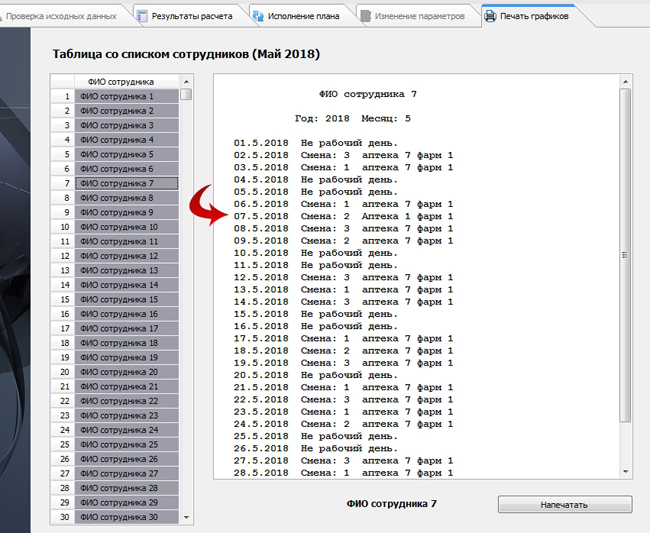Click the icon on Исполнение плана tab
This screenshot has width=650, height=533.
click(258, 16)
